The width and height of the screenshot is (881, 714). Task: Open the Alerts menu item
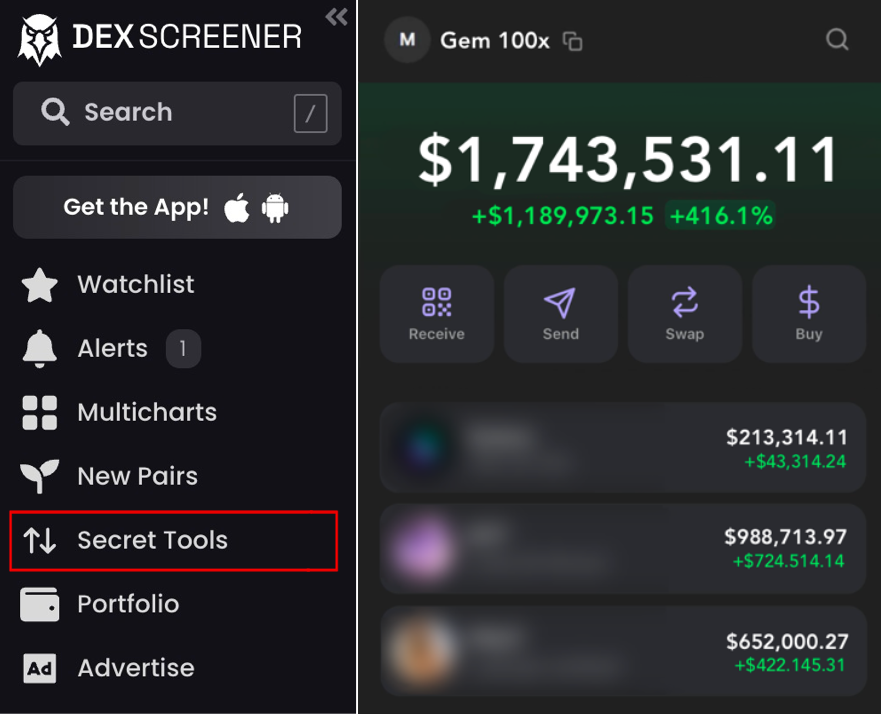tap(111, 348)
